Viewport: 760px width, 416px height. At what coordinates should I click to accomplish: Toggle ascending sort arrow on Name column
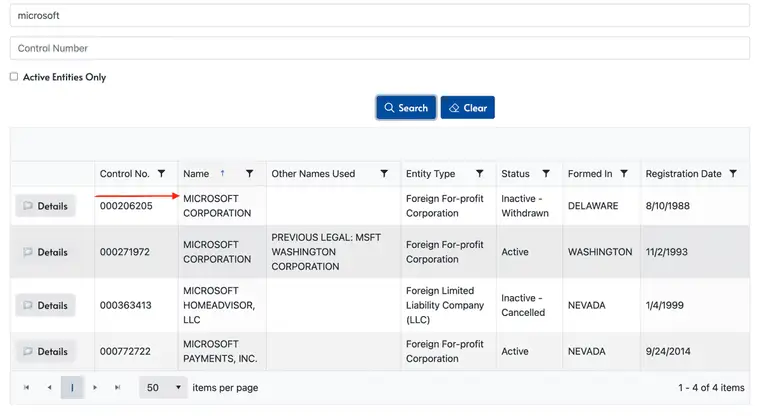point(222,173)
